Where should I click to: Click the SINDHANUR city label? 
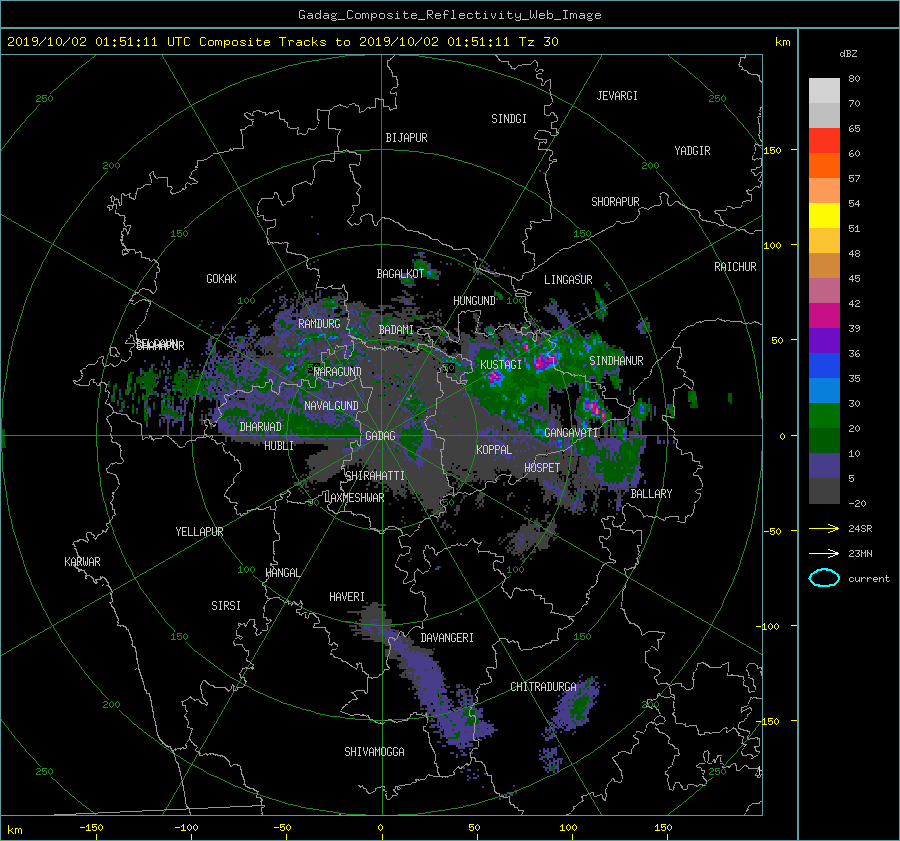click(616, 361)
